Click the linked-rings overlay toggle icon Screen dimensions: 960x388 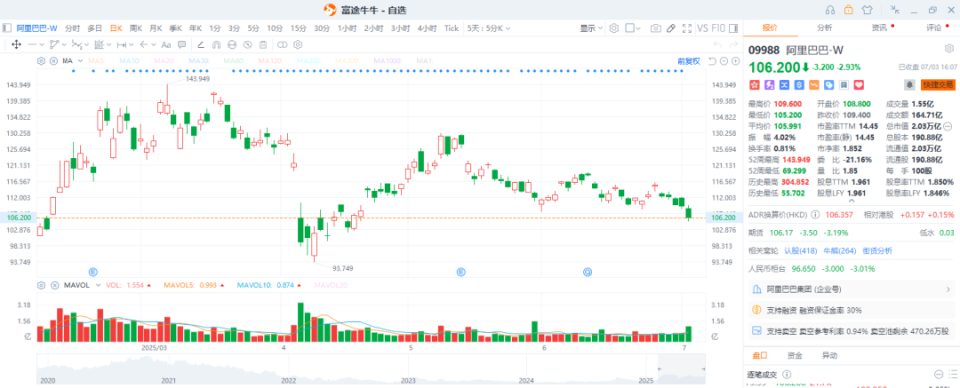tap(282, 45)
